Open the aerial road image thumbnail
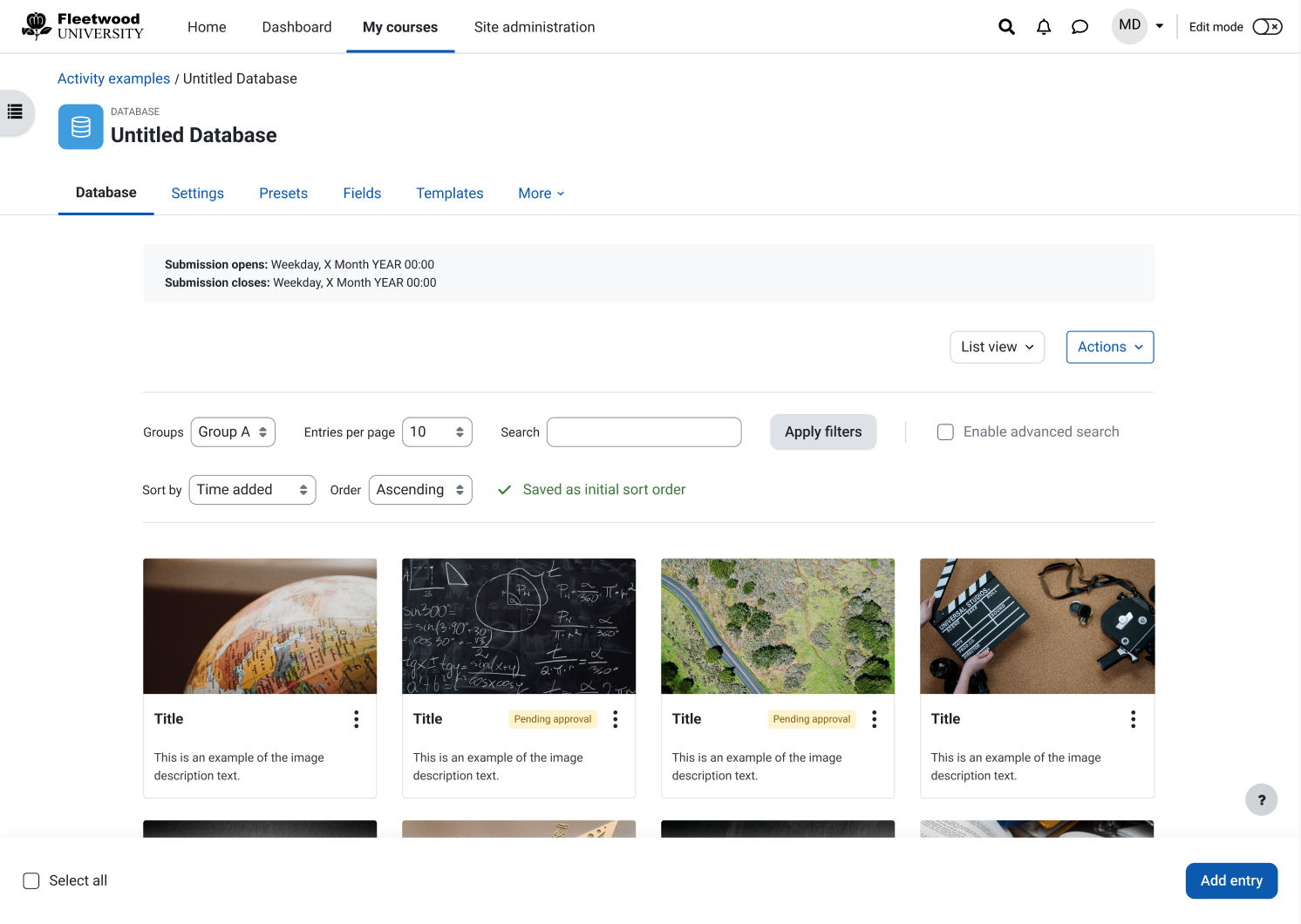The width and height of the screenshot is (1301, 924). tap(778, 627)
